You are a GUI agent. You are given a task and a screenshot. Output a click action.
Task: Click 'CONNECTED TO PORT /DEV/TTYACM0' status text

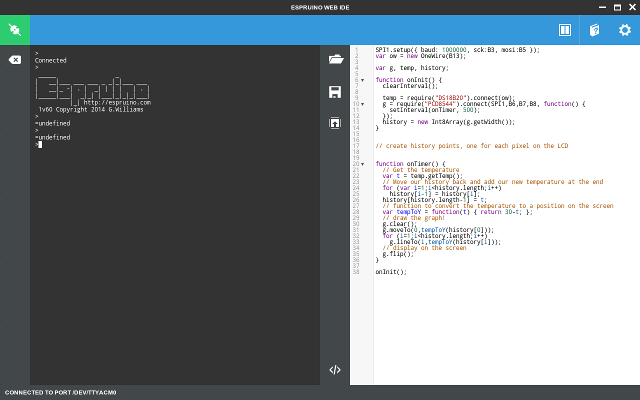pyautogui.click(x=60, y=392)
